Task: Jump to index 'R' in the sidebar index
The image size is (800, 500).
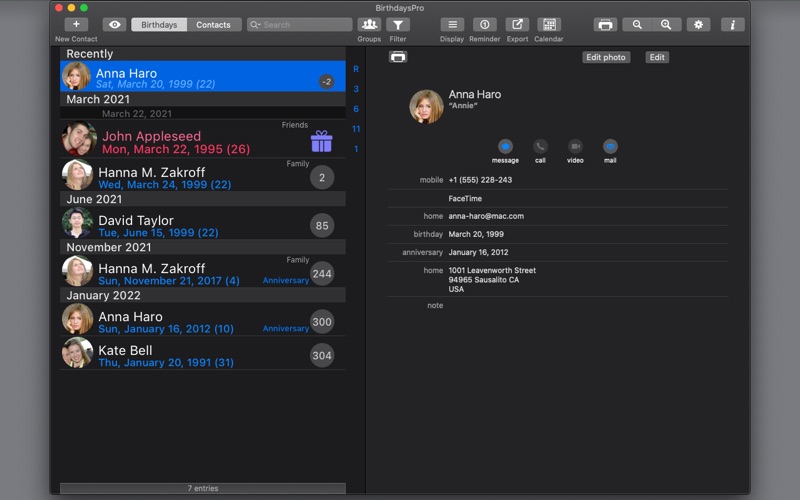Action: 356,69
